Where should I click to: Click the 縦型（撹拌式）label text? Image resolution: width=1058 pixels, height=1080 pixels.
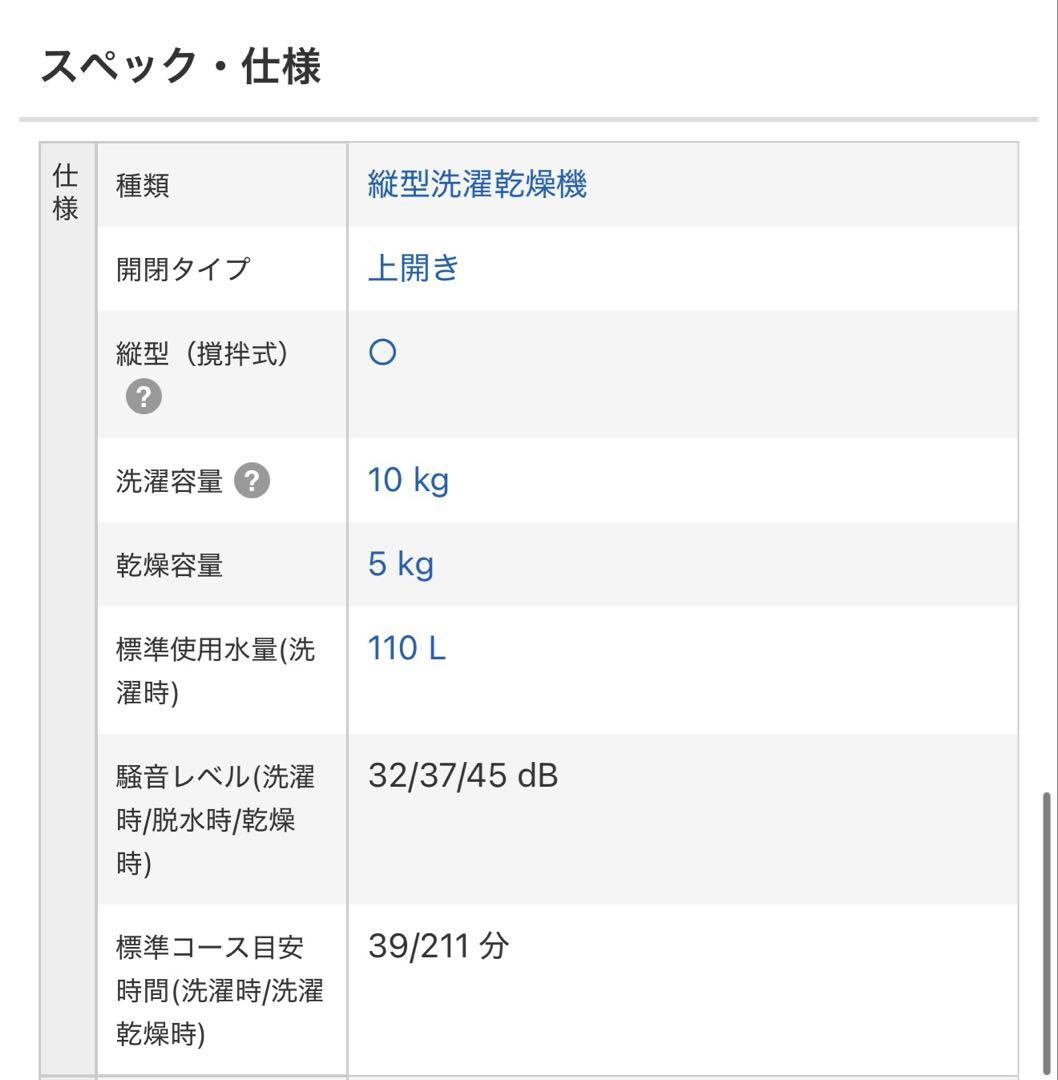(202, 354)
